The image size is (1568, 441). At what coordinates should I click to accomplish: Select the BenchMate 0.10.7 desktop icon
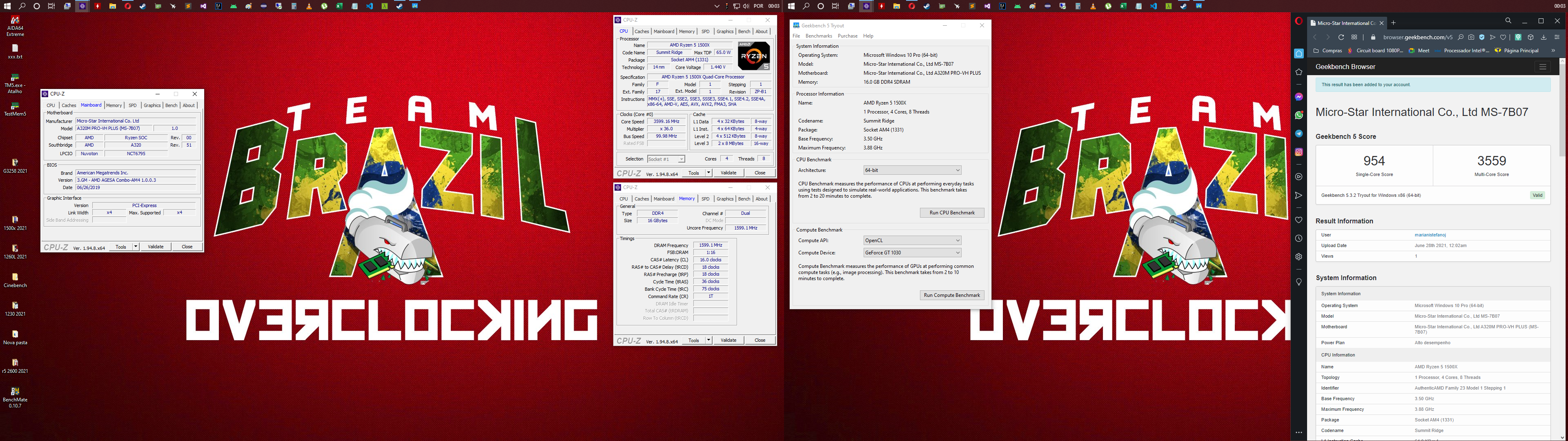click(15, 397)
